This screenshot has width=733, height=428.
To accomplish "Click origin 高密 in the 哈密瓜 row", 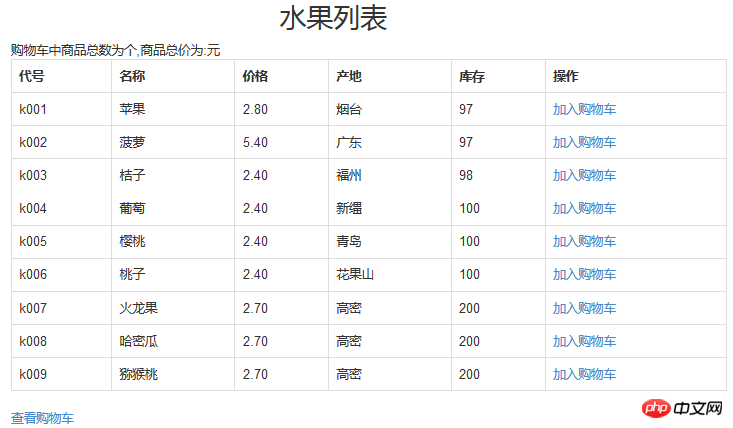I will pos(349,342).
